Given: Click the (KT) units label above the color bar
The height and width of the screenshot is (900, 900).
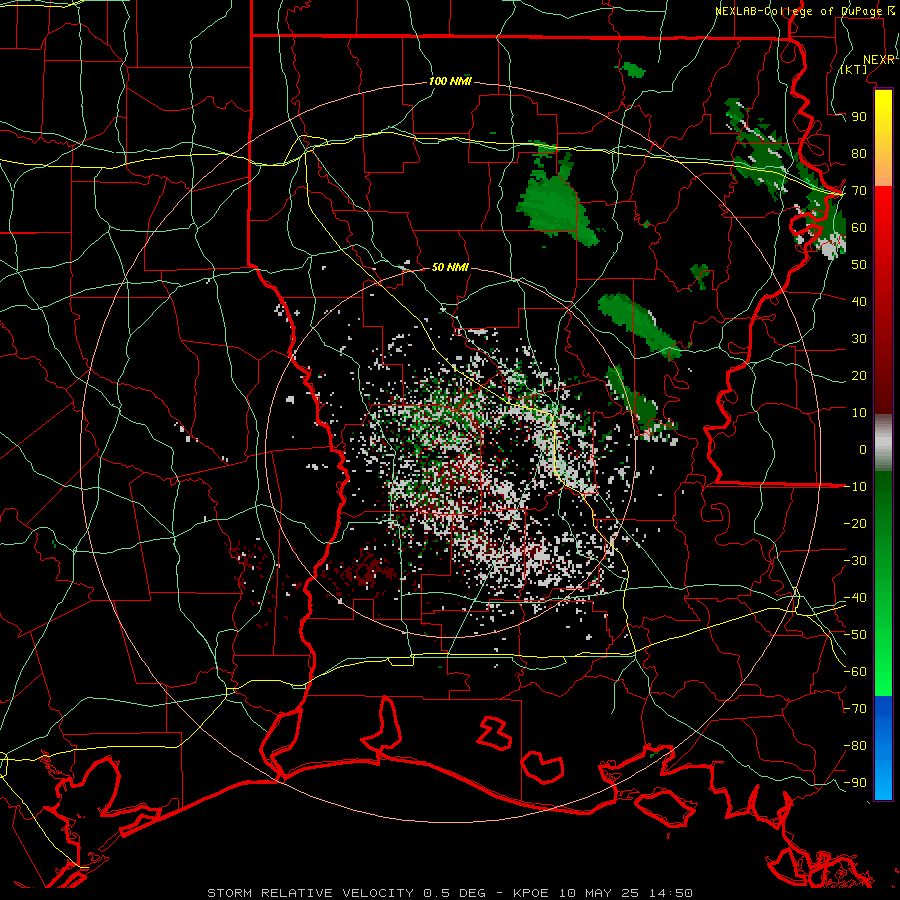Looking at the screenshot, I should [x=854, y=69].
